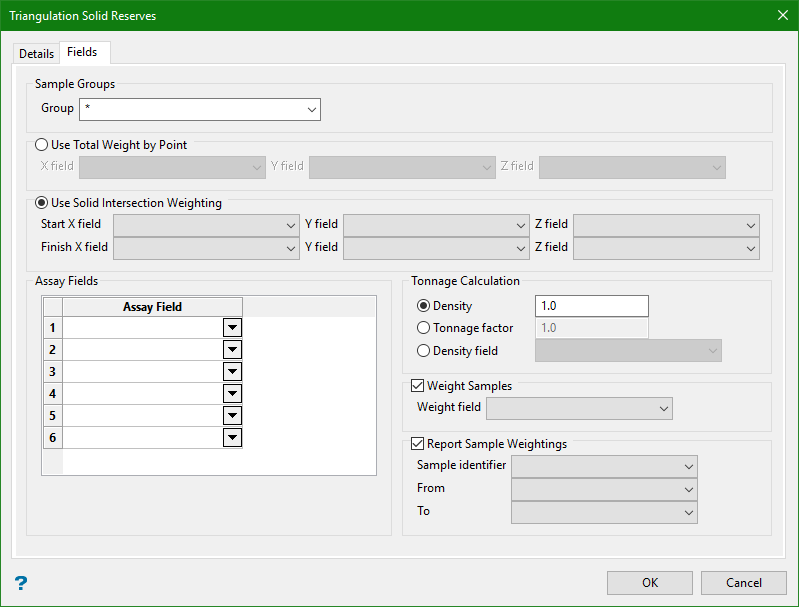Click the blue help question mark icon
This screenshot has height=607, width=799.
pos(20,583)
